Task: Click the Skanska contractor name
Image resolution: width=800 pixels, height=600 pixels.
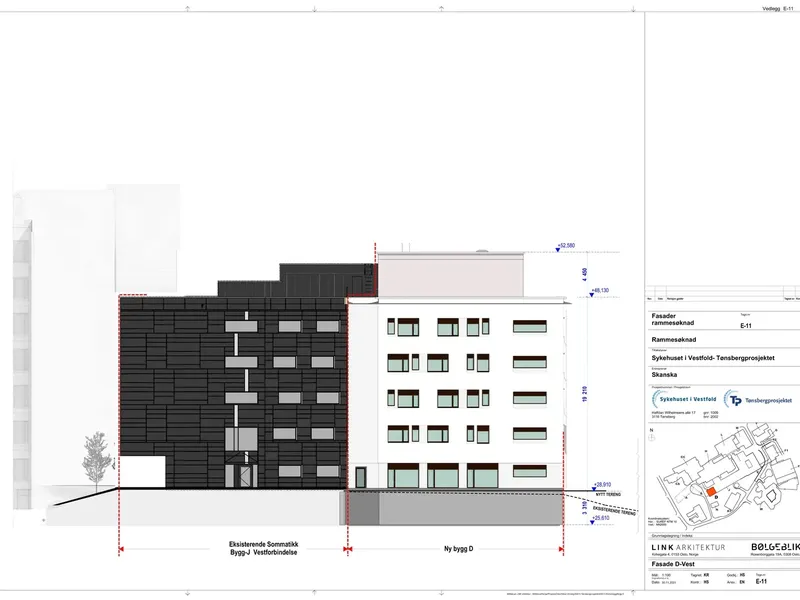Action: [664, 374]
